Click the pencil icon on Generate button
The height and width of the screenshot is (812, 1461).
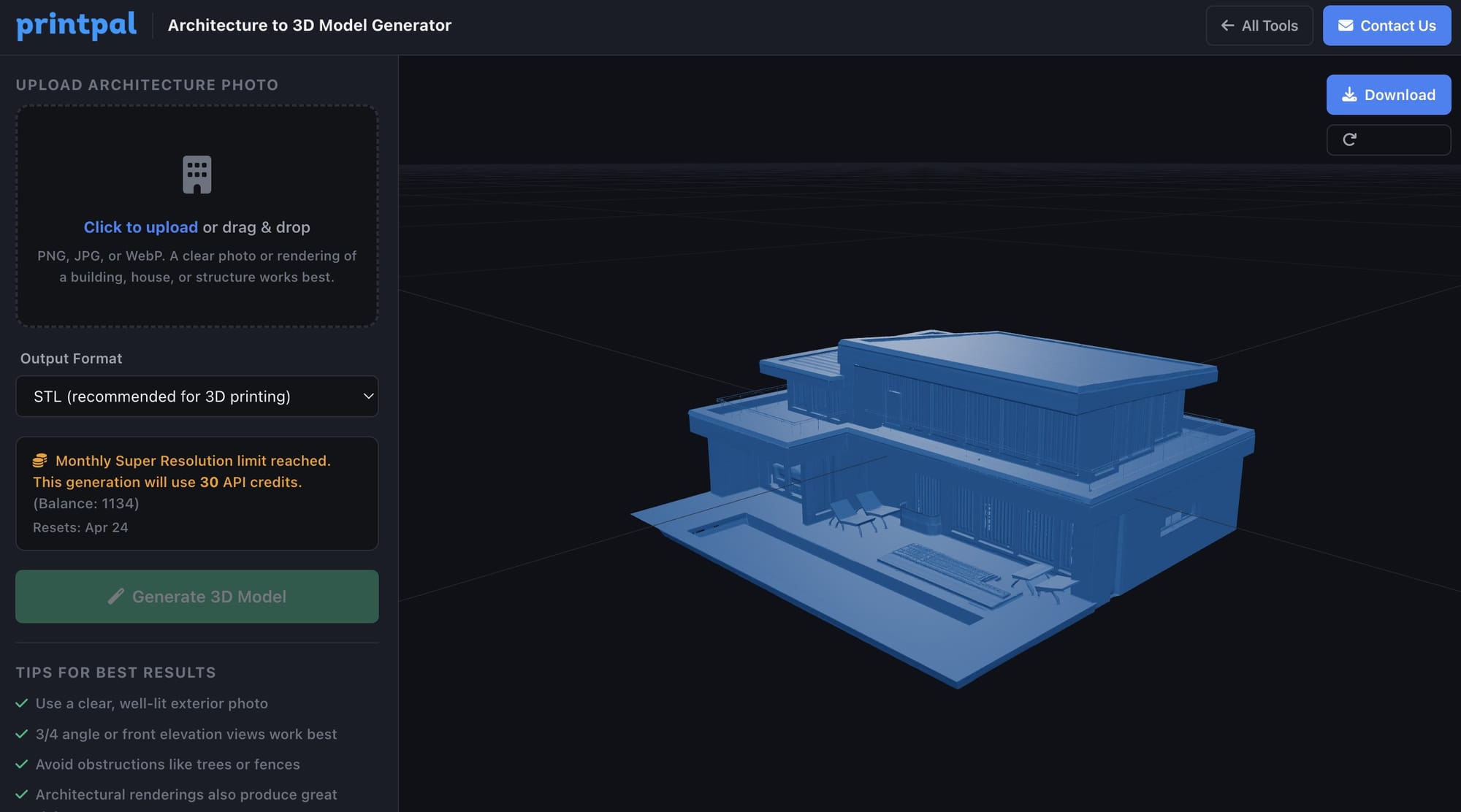tap(115, 597)
